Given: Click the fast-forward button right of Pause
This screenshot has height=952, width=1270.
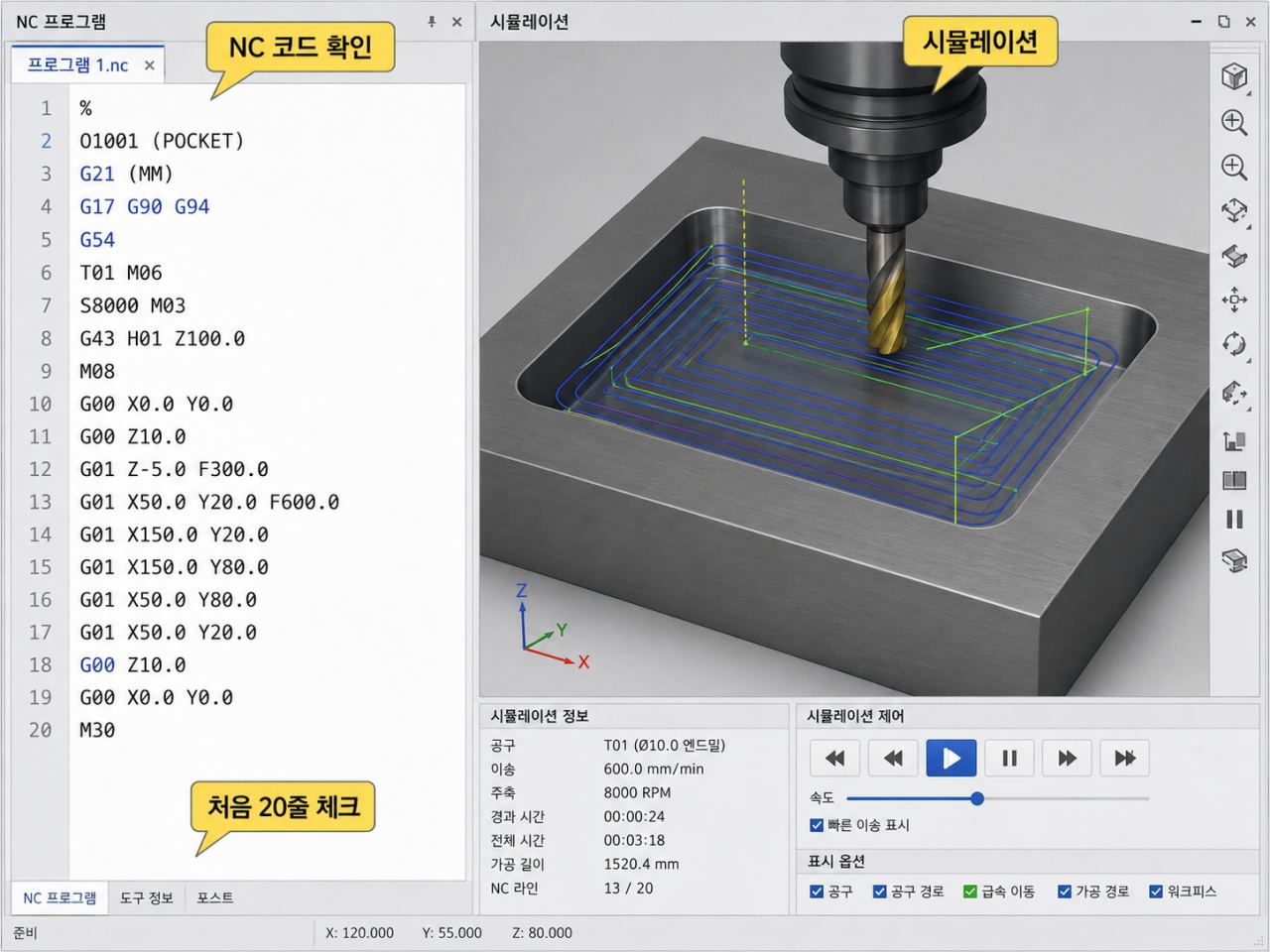Looking at the screenshot, I should 1068,759.
